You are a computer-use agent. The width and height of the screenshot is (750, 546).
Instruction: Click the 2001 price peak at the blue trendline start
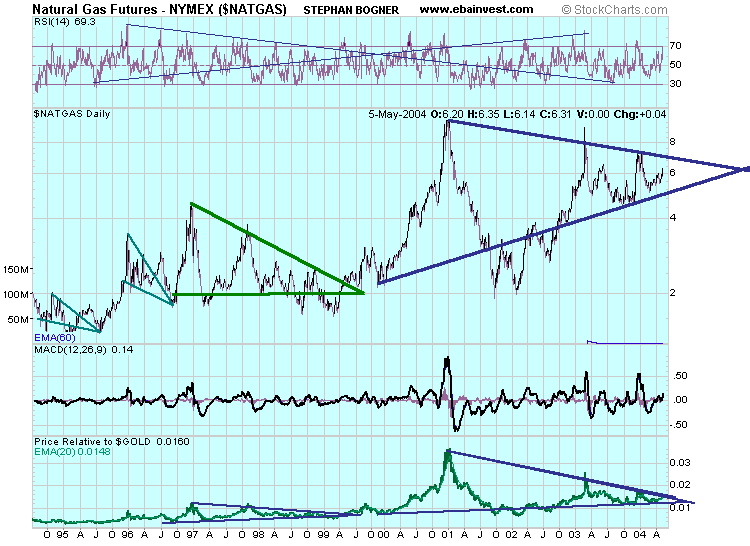(x=448, y=121)
